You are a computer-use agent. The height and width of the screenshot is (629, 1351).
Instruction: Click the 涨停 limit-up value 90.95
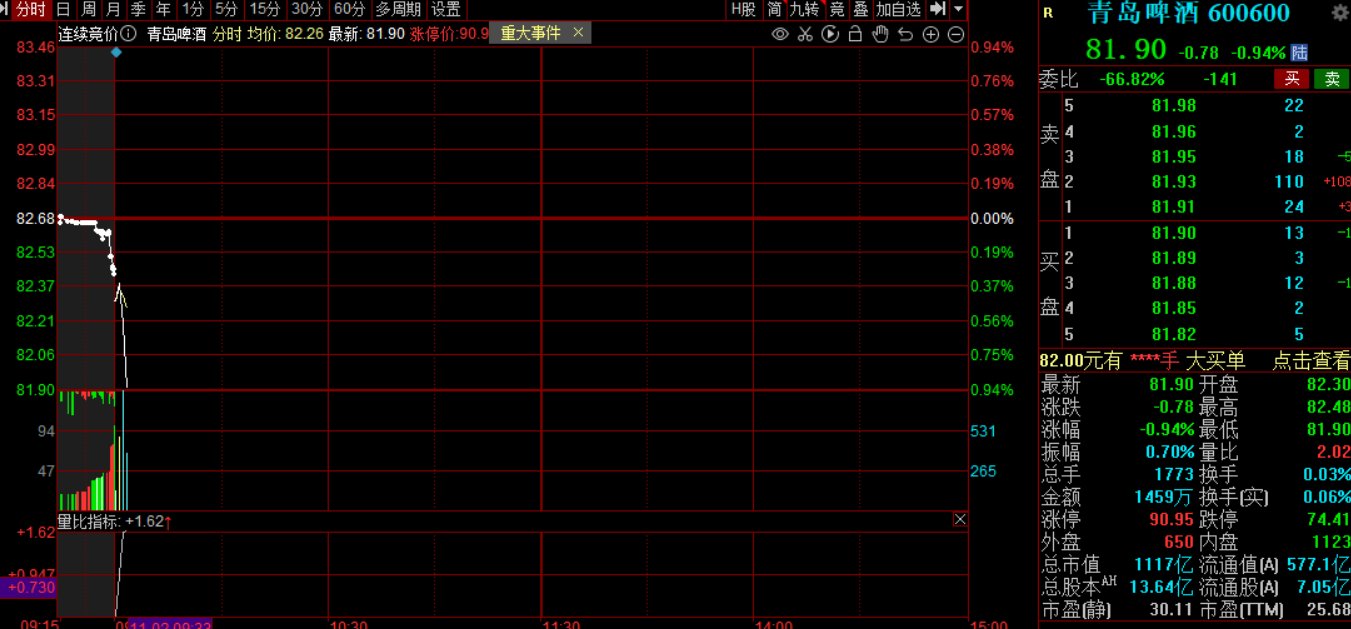(1170, 520)
